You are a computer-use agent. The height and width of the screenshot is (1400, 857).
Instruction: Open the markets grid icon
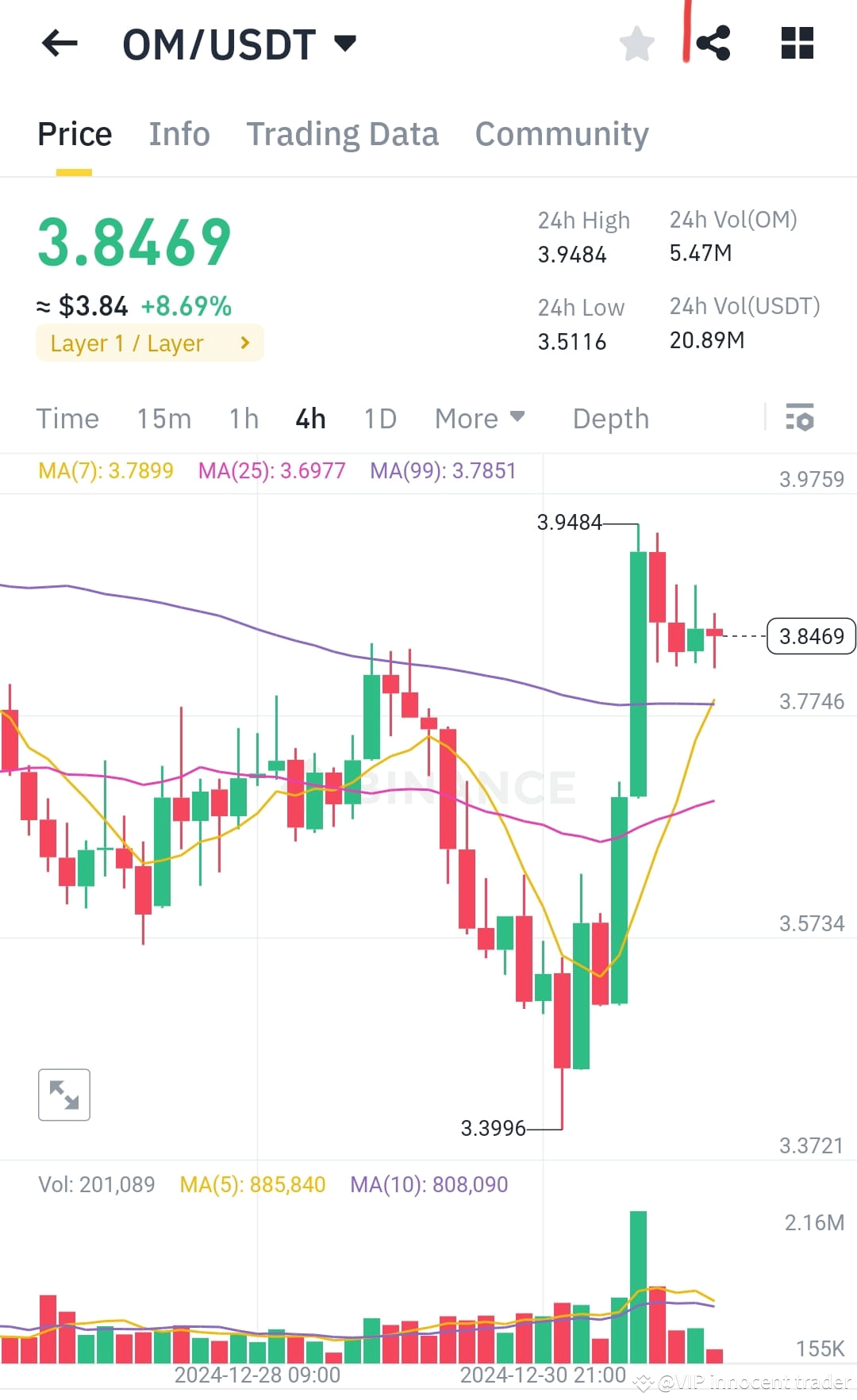pyautogui.click(x=797, y=43)
